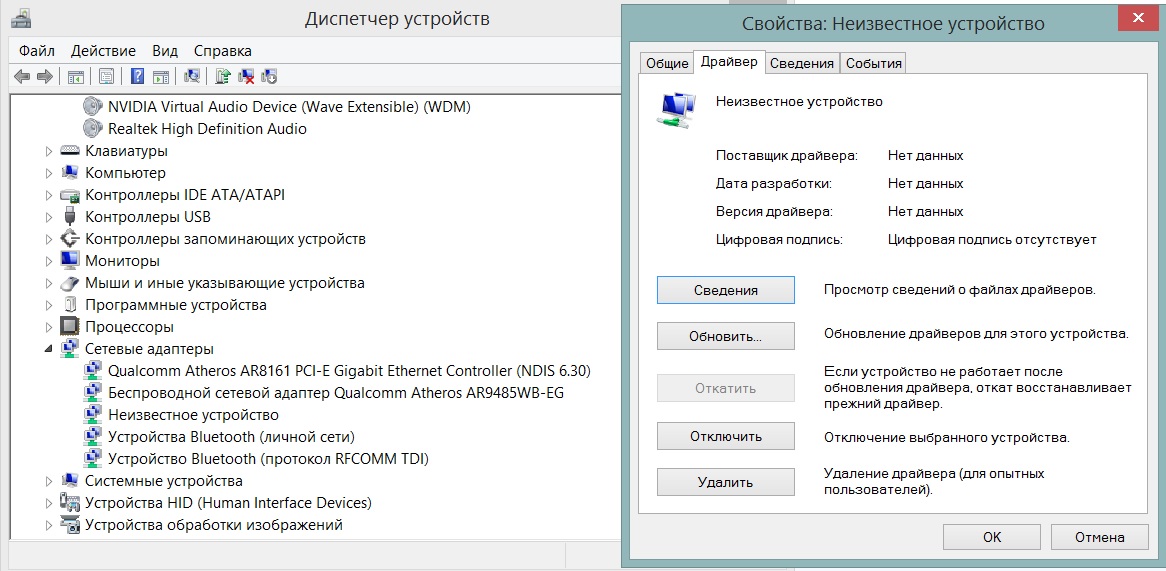Switch to the Общие tab

click(x=667, y=63)
